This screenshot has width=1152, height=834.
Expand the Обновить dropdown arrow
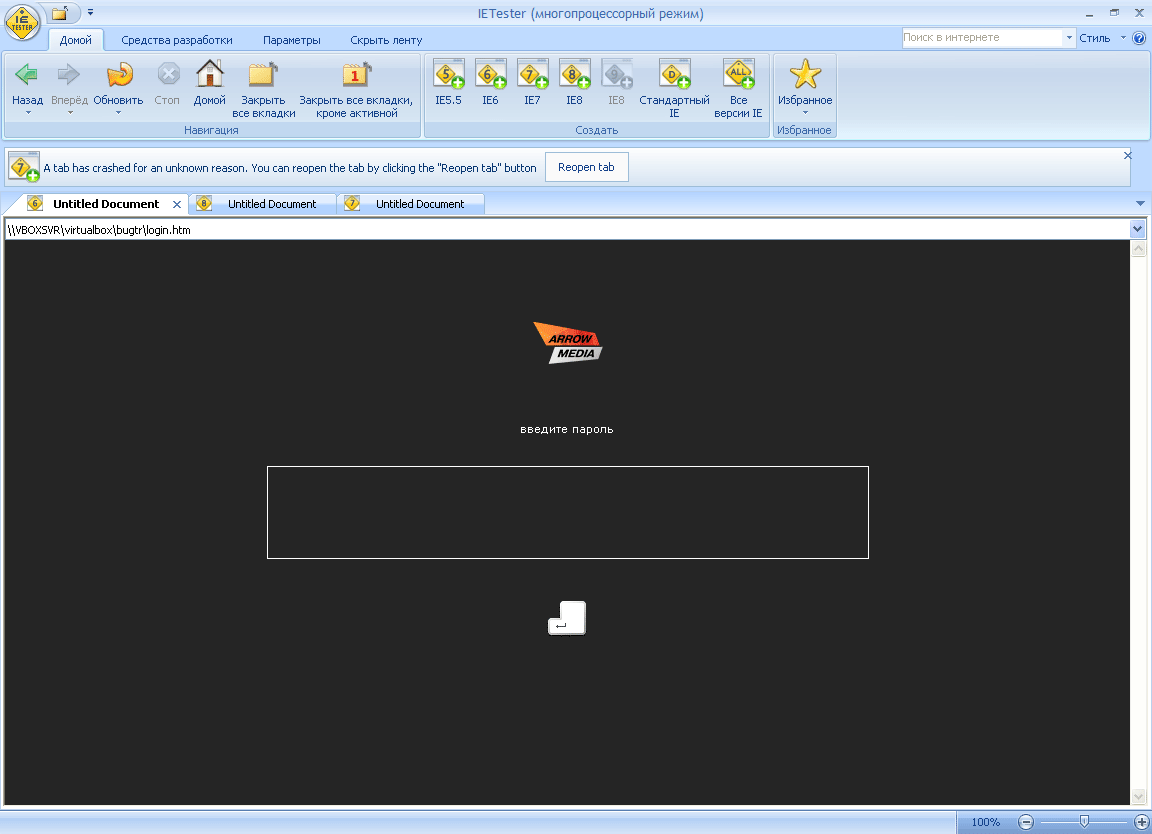tap(118, 112)
